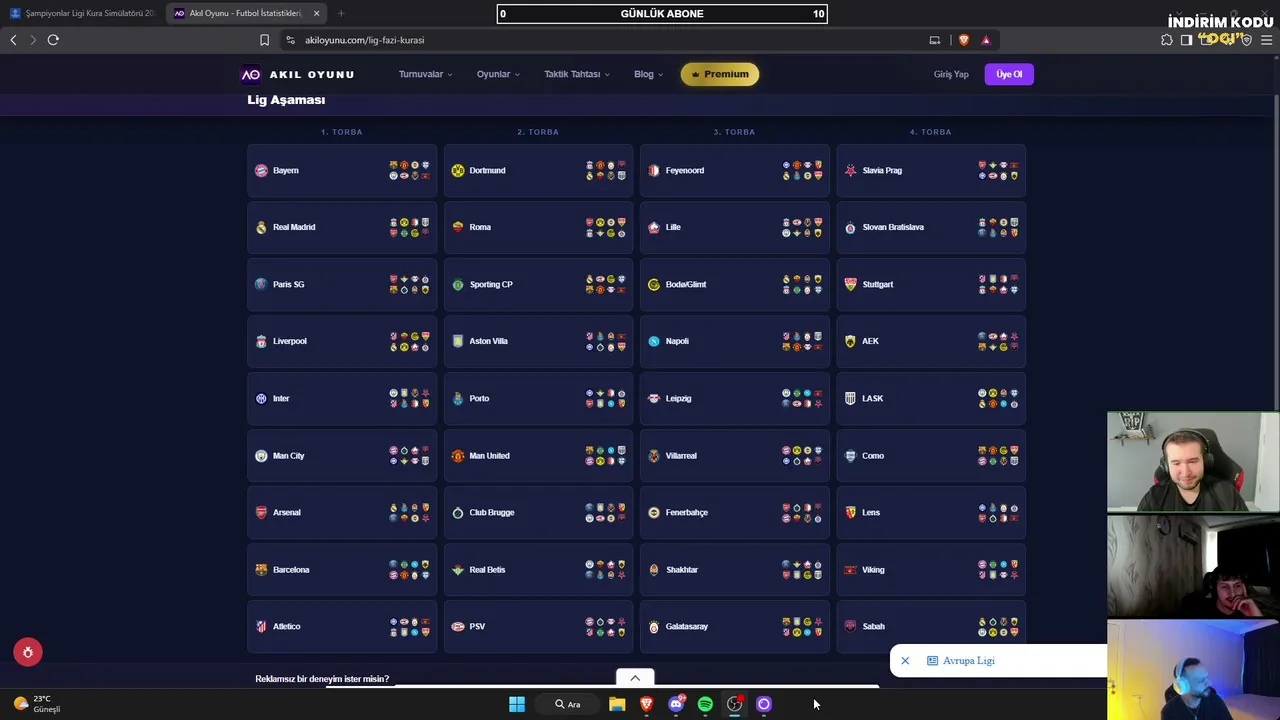Open Discord from the taskbar
Image resolution: width=1280 pixels, height=720 pixels.
pyautogui.click(x=676, y=705)
